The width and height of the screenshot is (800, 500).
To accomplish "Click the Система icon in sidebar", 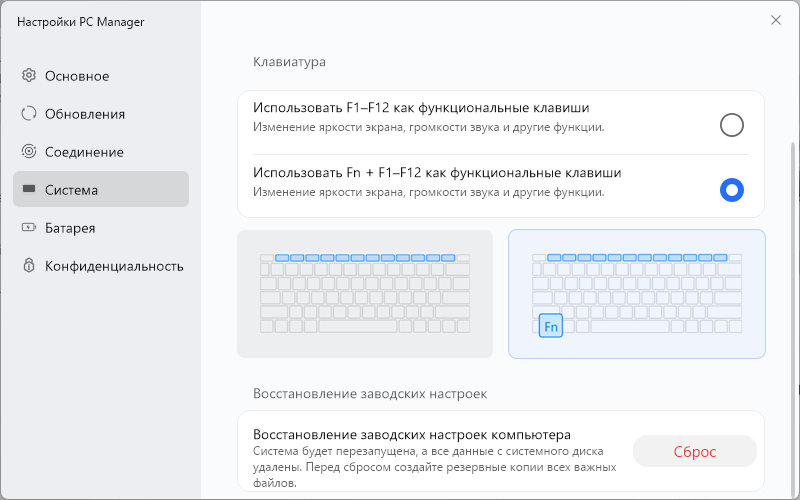I will 29,190.
